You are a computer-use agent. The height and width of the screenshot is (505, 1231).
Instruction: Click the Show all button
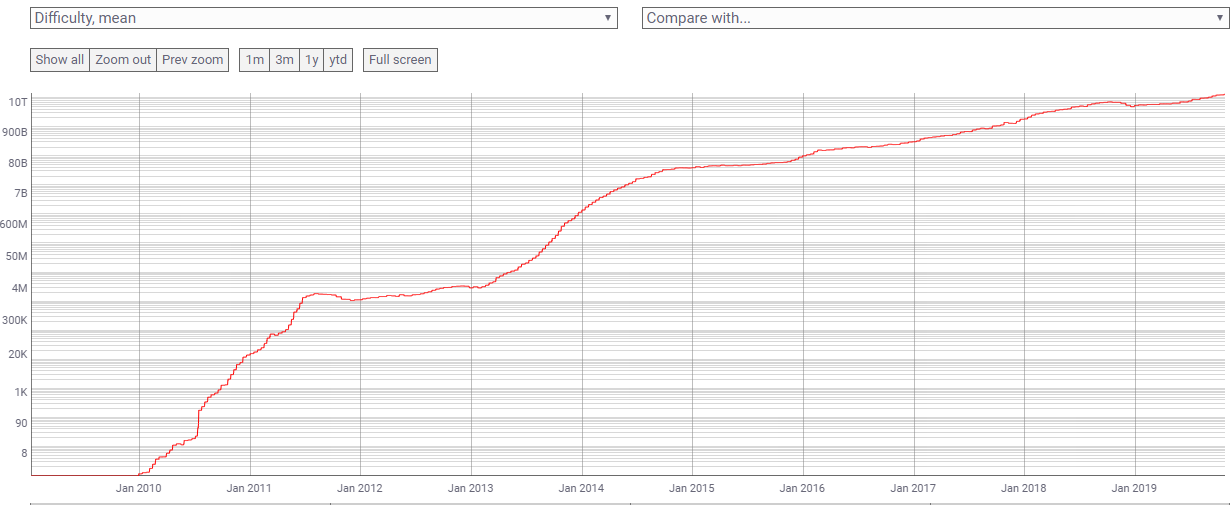tap(60, 60)
